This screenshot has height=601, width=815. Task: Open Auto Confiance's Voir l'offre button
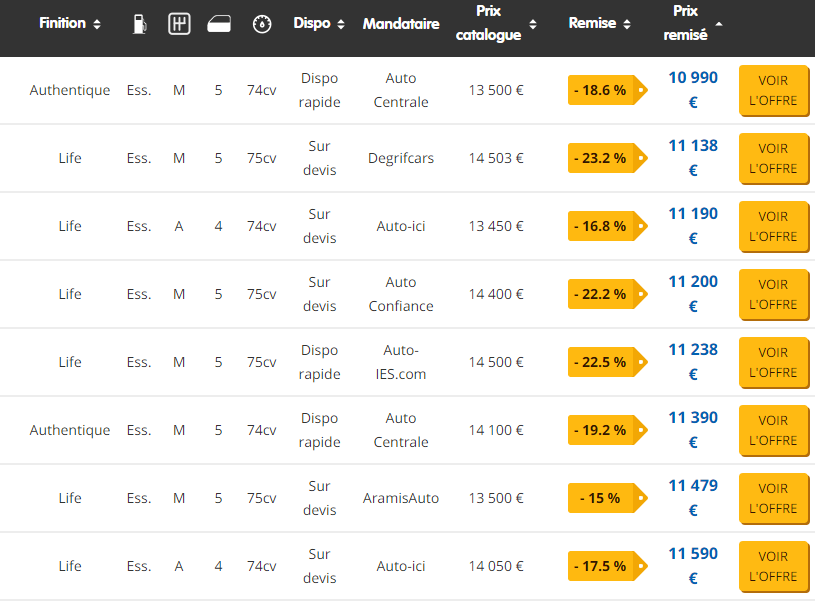773,295
